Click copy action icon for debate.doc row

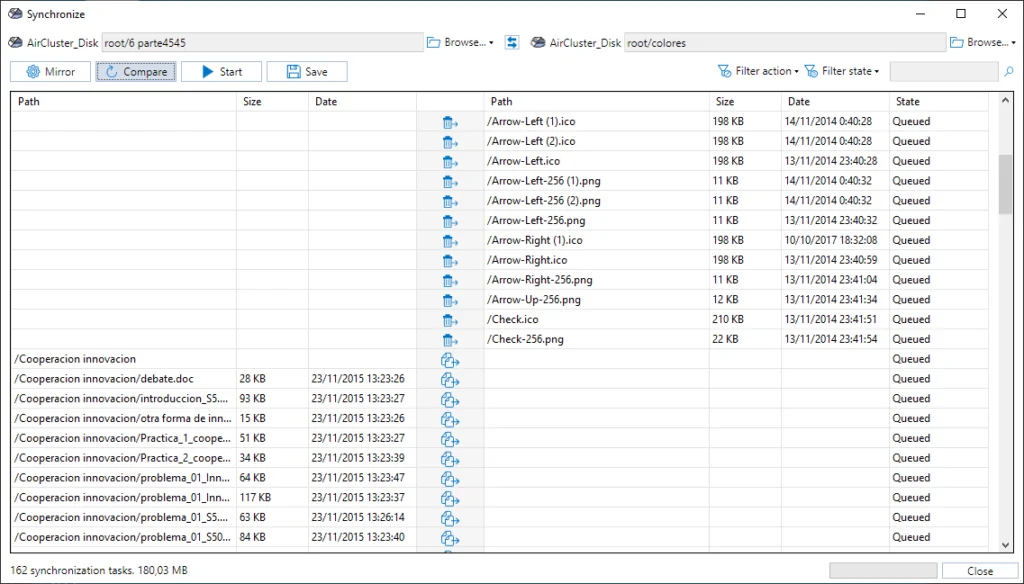pyautogui.click(x=450, y=379)
